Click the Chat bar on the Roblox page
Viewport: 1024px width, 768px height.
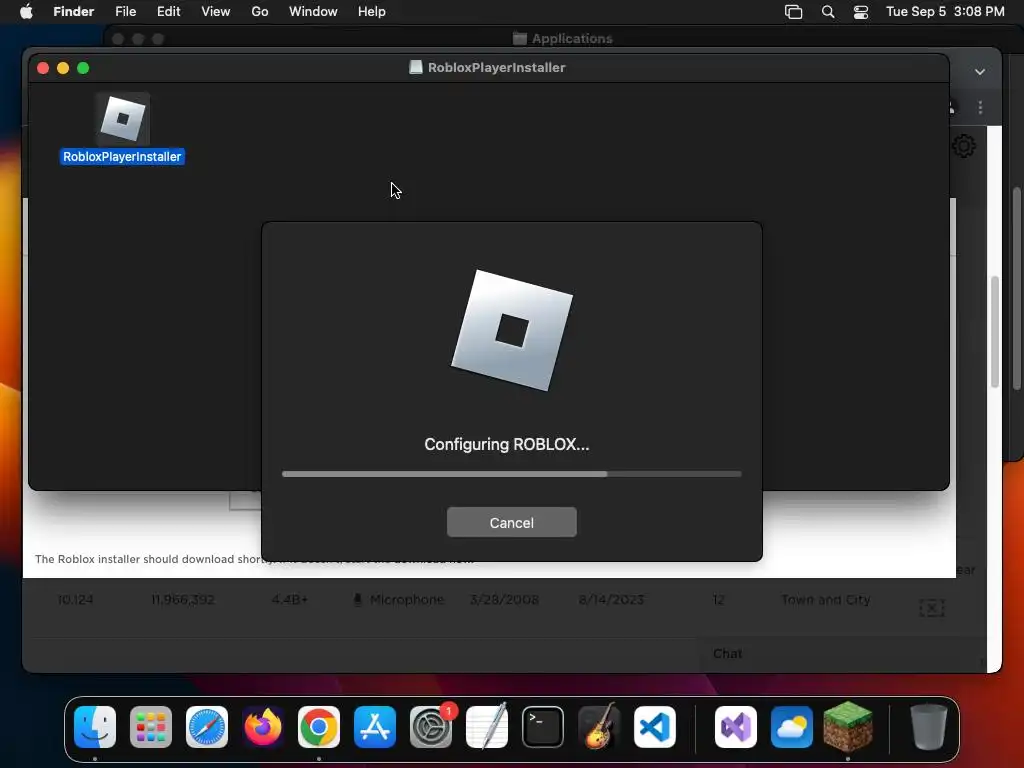point(844,654)
